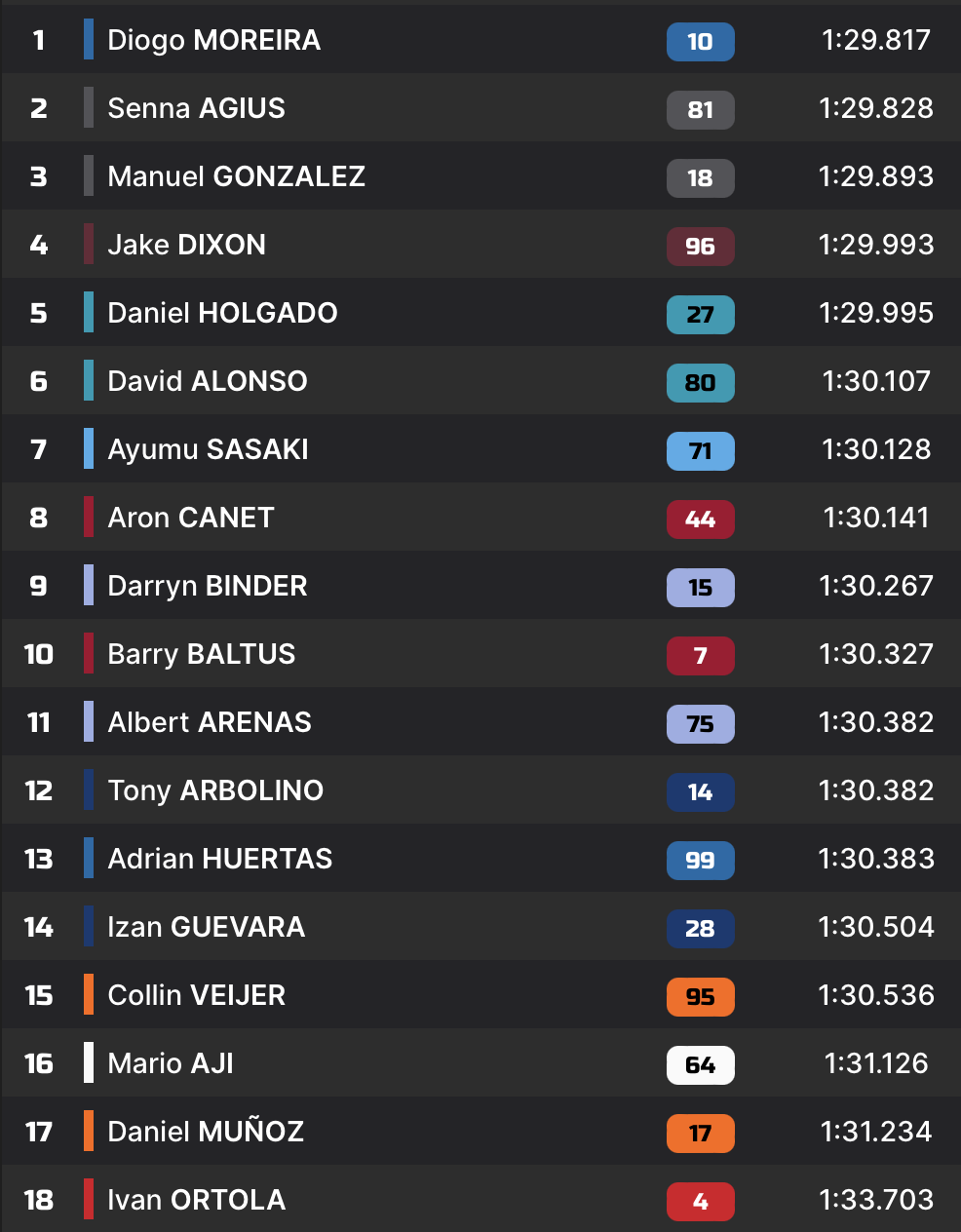Click white number badge 64

point(700,1065)
